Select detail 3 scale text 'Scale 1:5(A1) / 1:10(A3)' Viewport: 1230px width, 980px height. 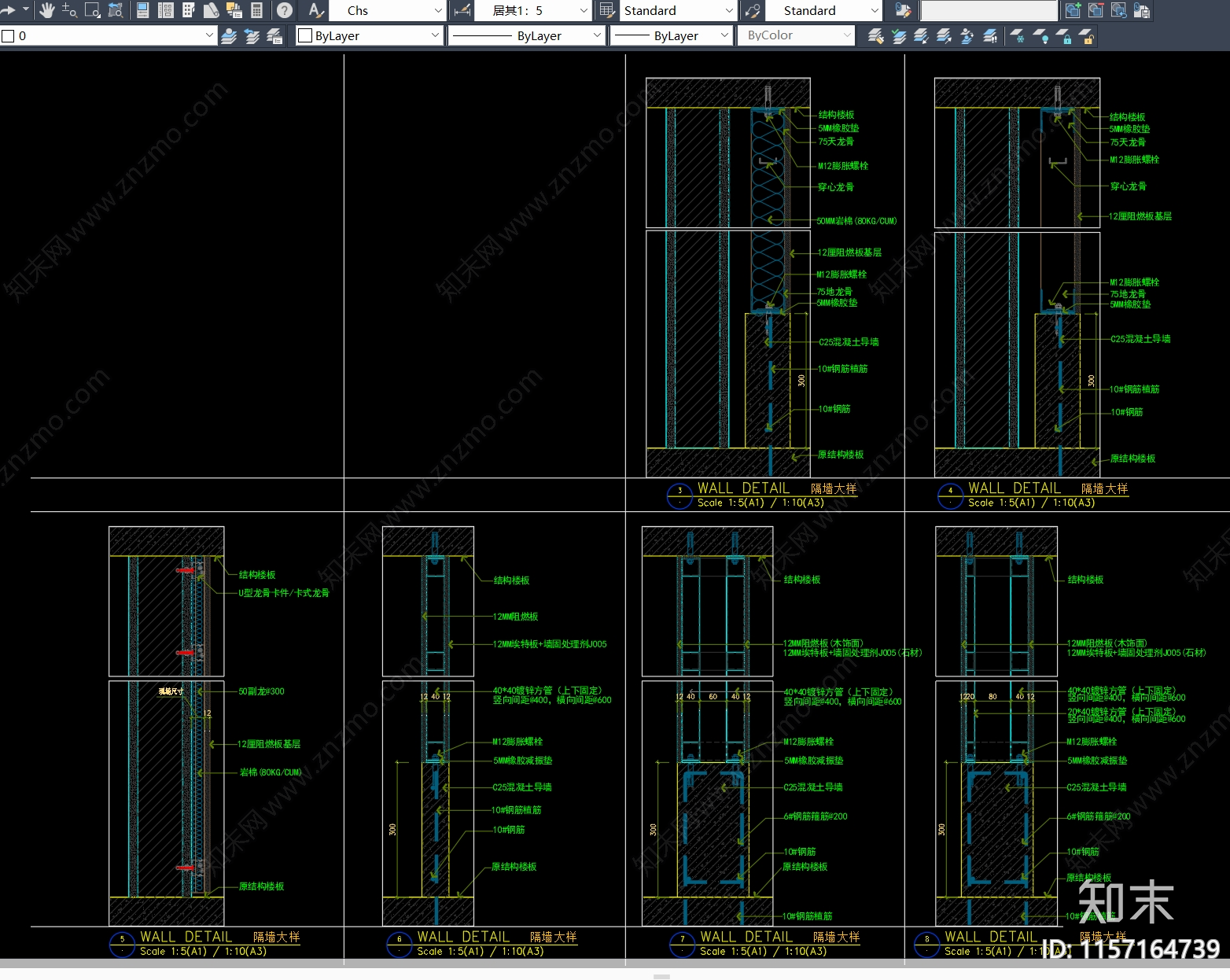pyautogui.click(x=760, y=503)
